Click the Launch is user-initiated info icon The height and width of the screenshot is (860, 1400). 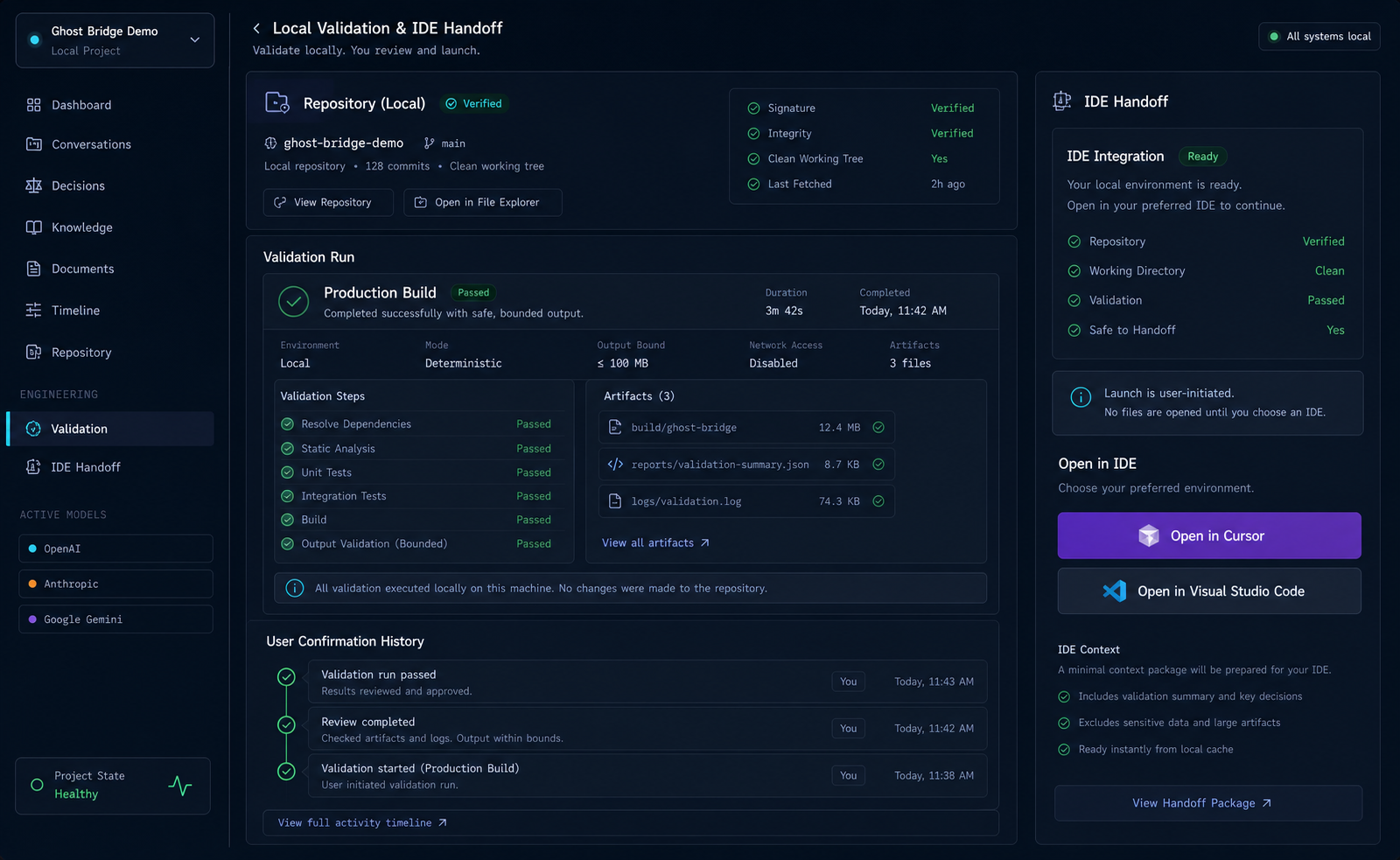coord(1081,398)
